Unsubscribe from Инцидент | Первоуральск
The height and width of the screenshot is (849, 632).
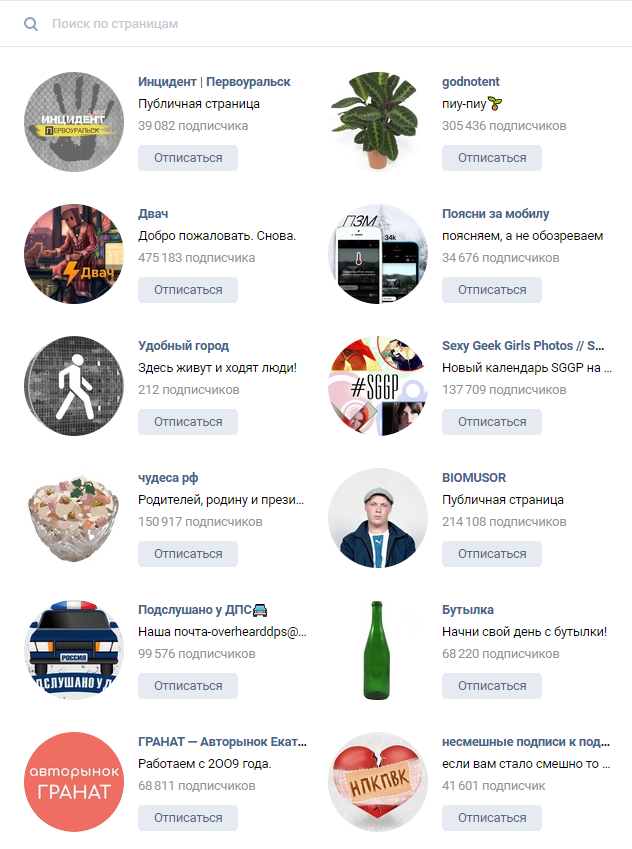pyautogui.click(x=188, y=158)
